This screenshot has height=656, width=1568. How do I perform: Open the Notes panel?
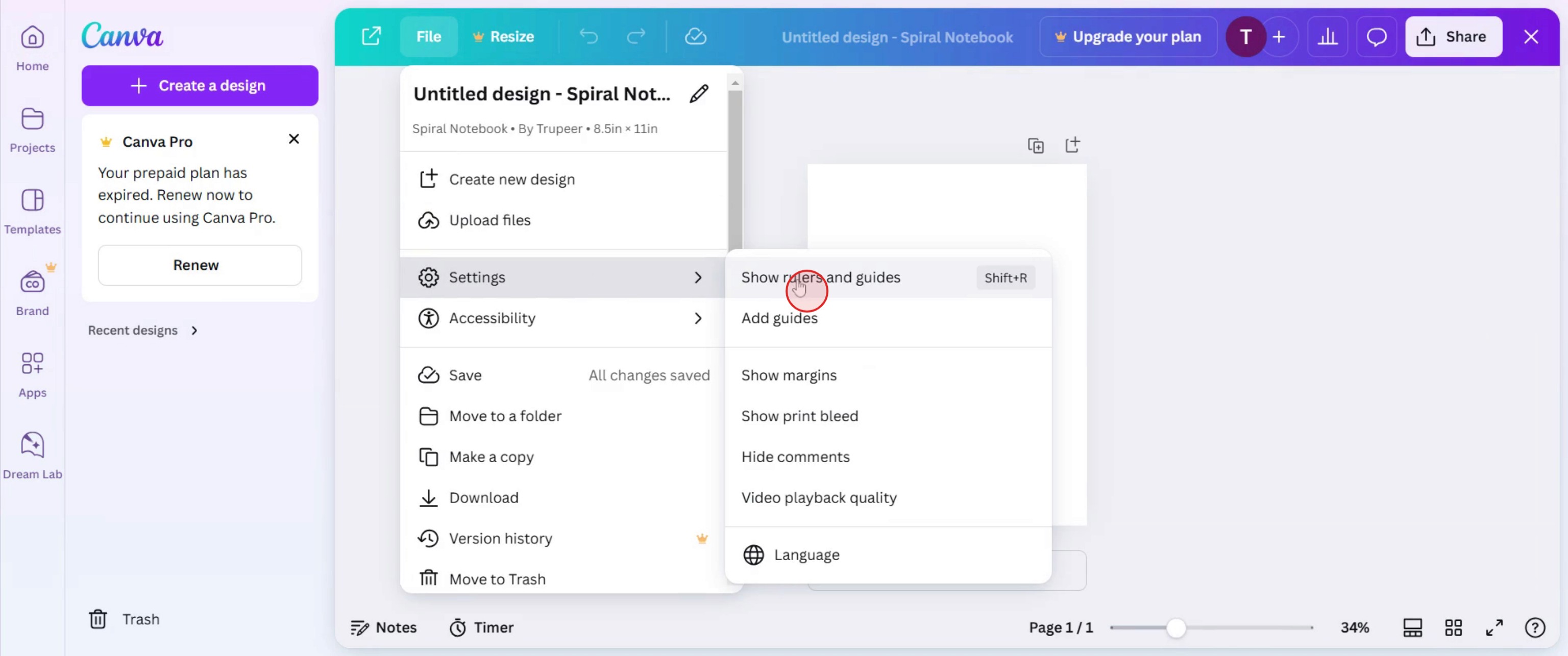click(383, 627)
